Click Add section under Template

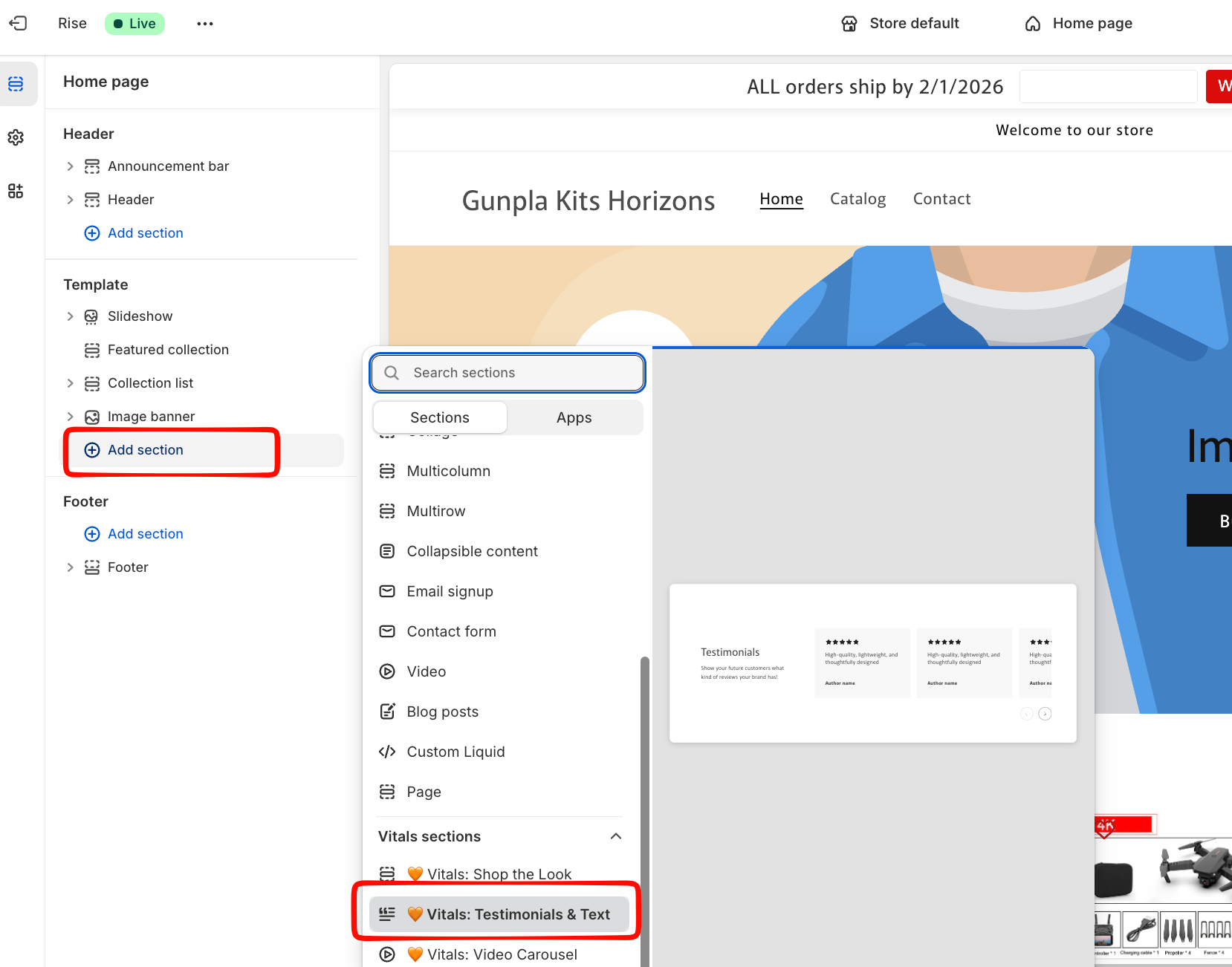point(145,450)
